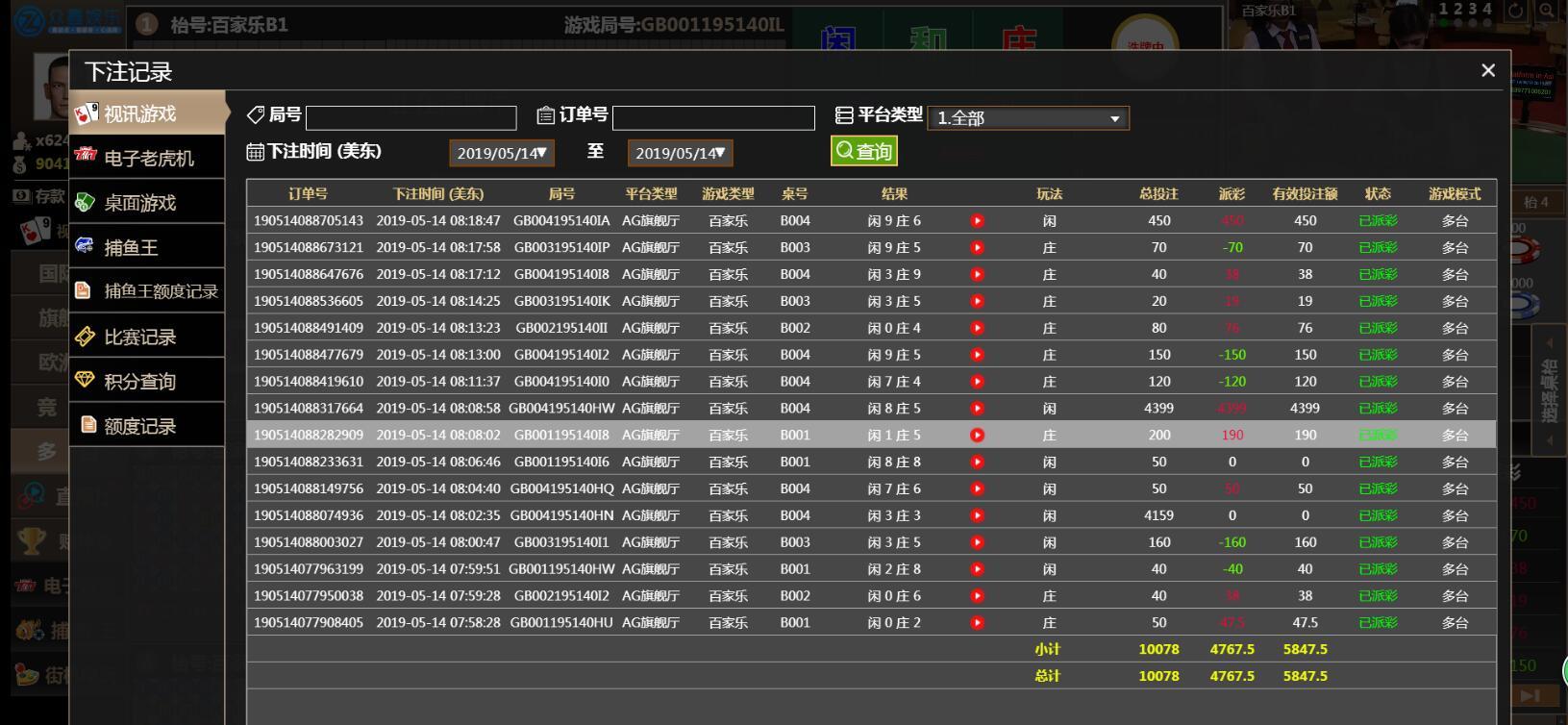
Task: Click the green 查询 search button
Action: (x=864, y=151)
